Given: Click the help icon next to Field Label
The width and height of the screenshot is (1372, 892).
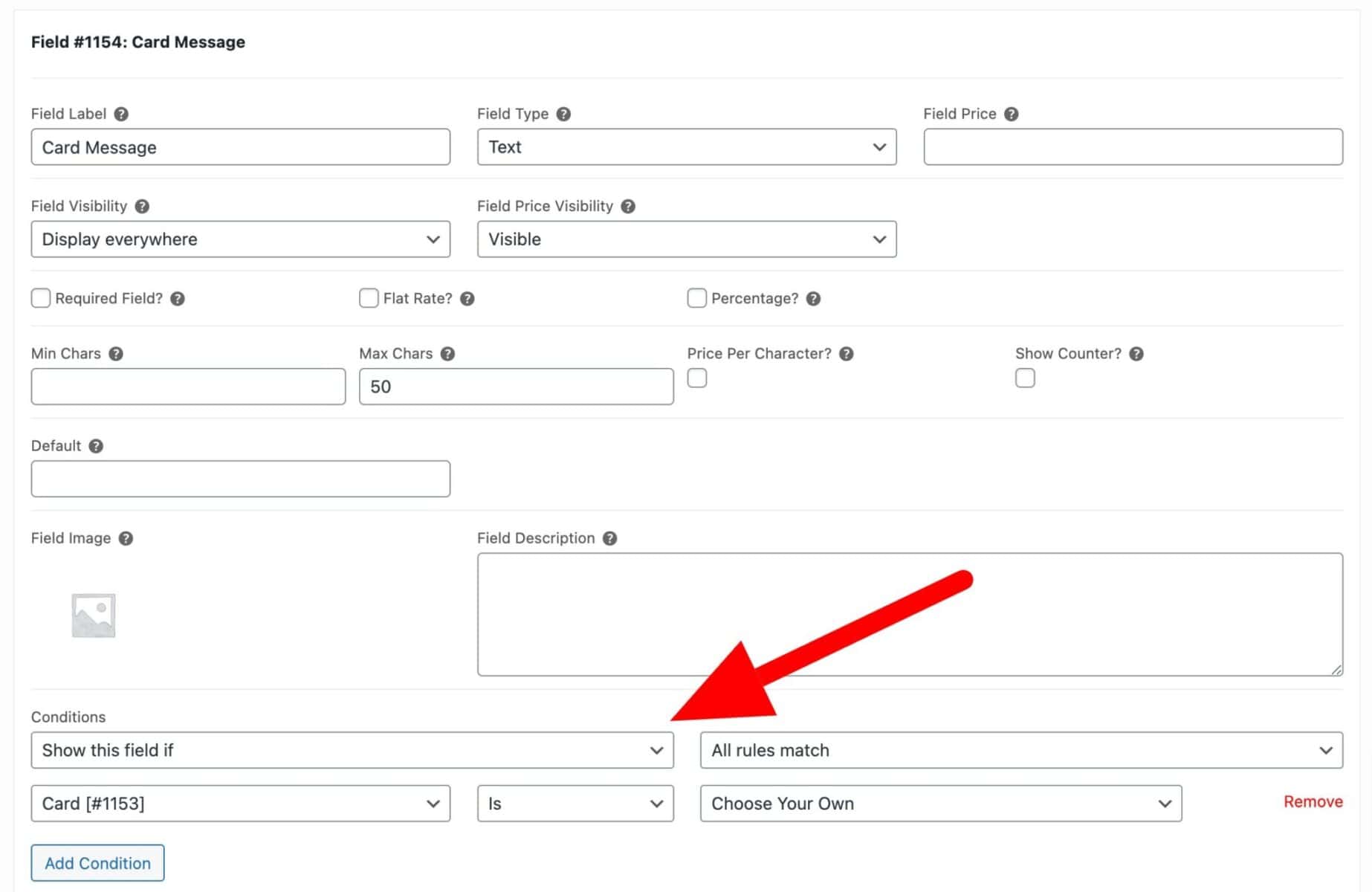Looking at the screenshot, I should (121, 114).
